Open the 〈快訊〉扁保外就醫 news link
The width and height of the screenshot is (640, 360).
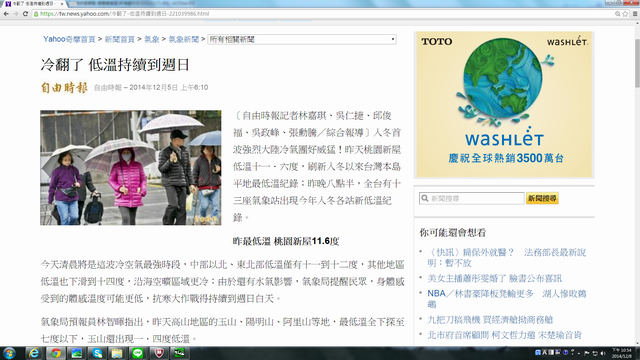(507, 258)
